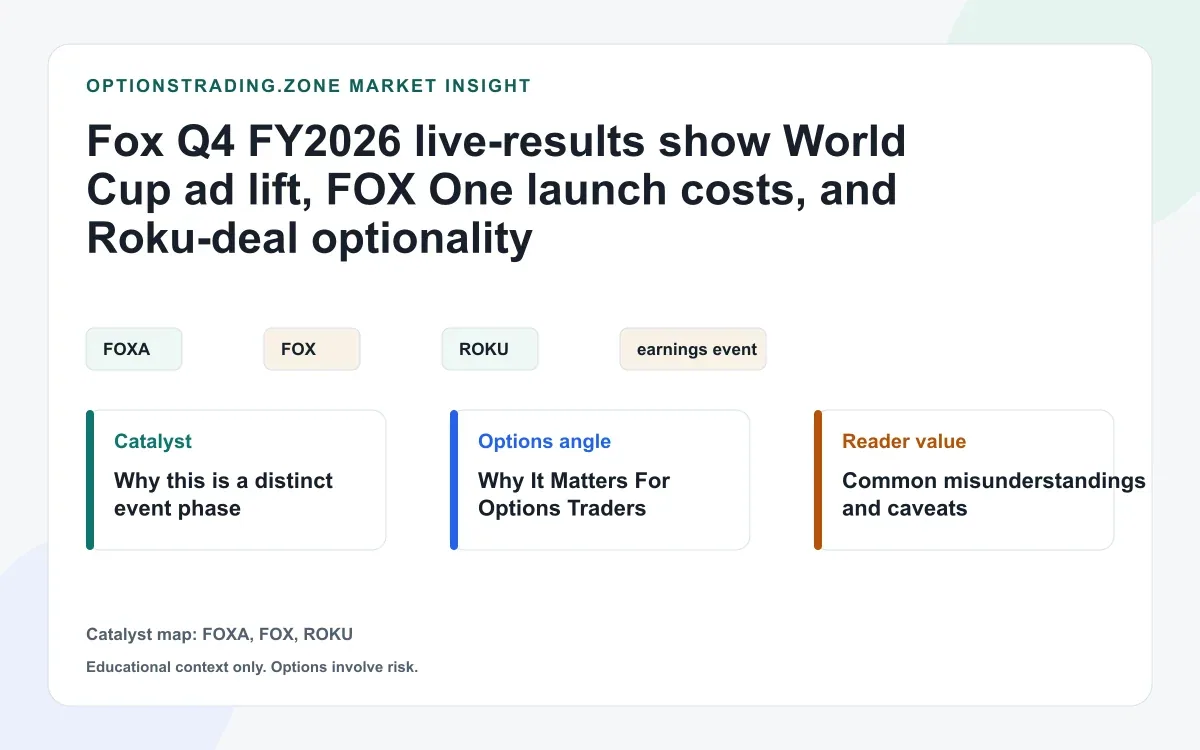
Task: Click the FOXA ticker tag
Action: point(134,349)
